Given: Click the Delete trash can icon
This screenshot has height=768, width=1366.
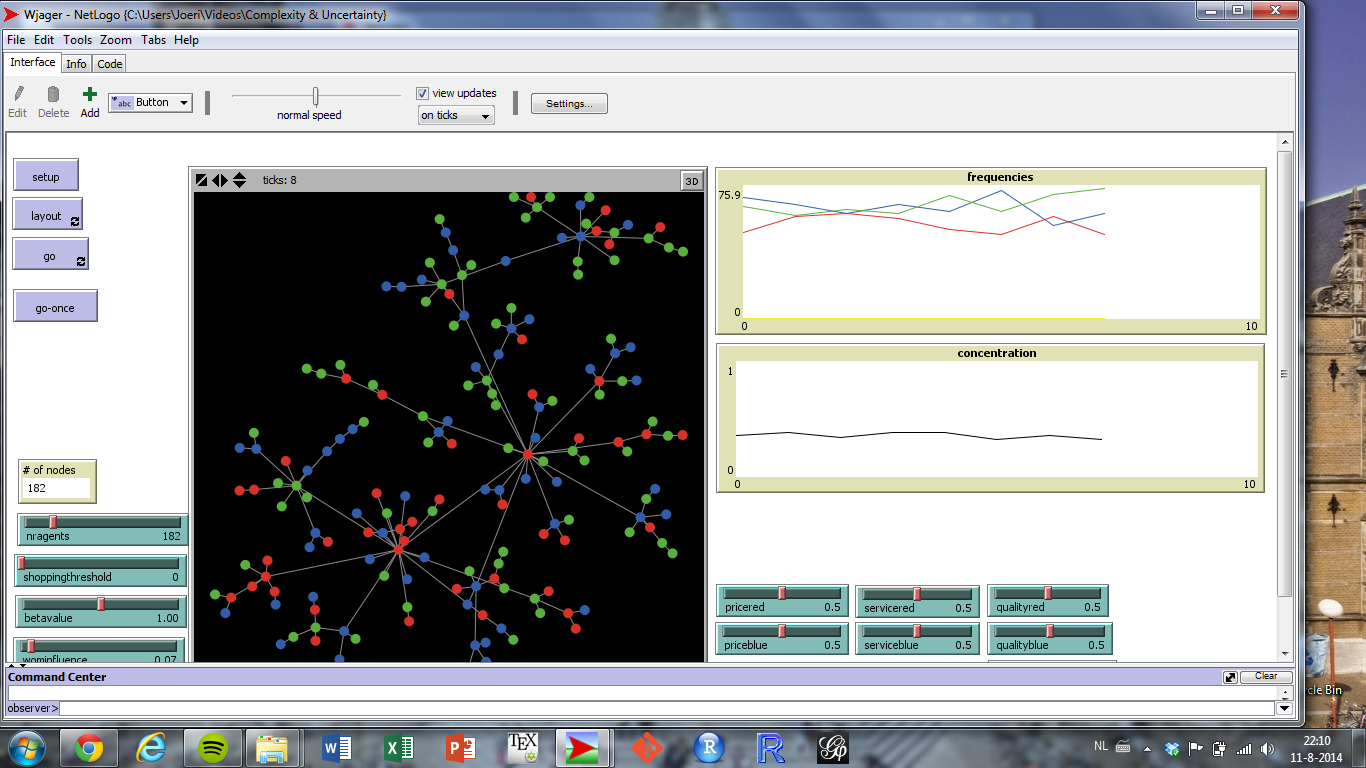Looking at the screenshot, I should coord(53,95).
